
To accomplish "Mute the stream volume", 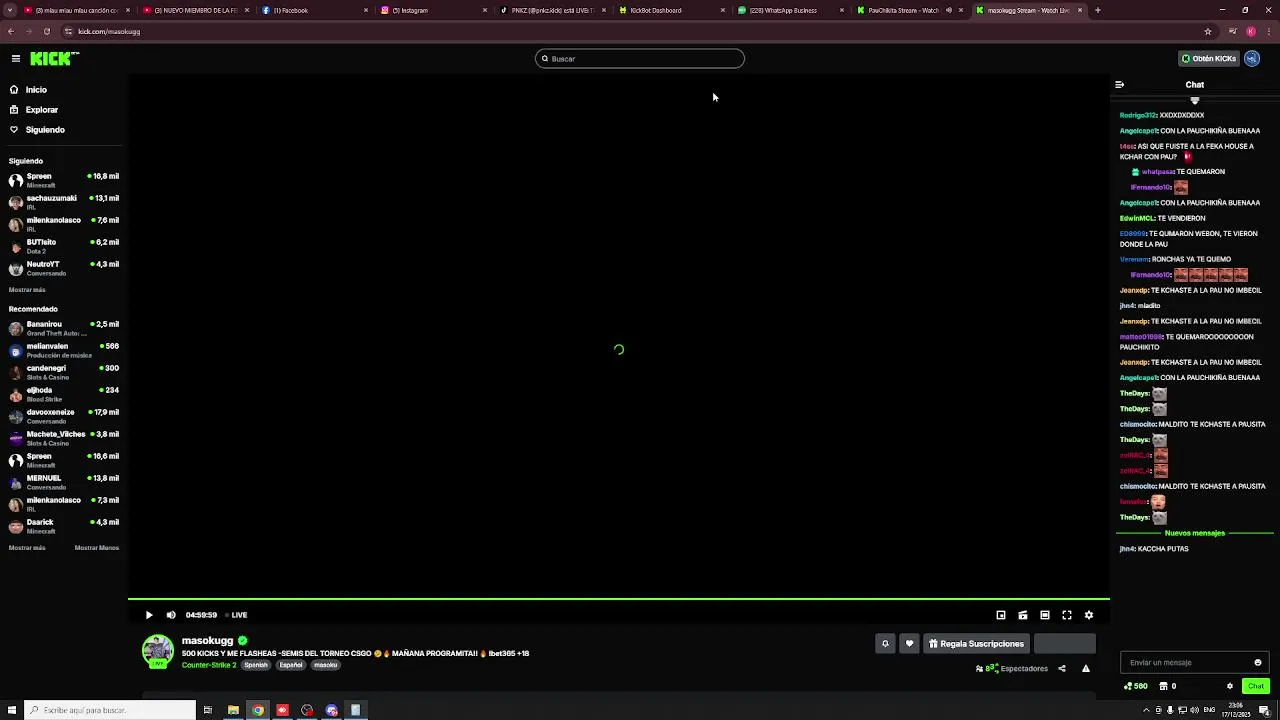I will 171,615.
